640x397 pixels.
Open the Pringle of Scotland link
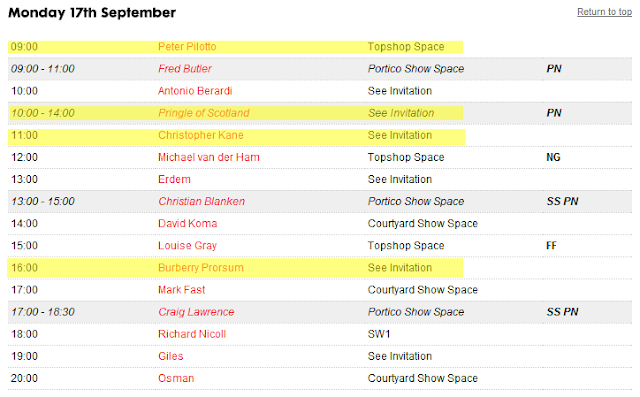(204, 113)
